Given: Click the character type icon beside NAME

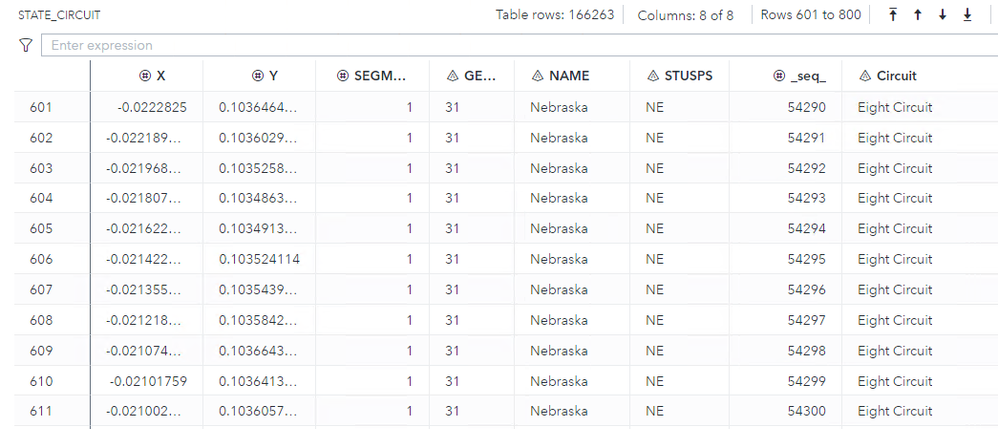Looking at the screenshot, I should pyautogui.click(x=538, y=76).
